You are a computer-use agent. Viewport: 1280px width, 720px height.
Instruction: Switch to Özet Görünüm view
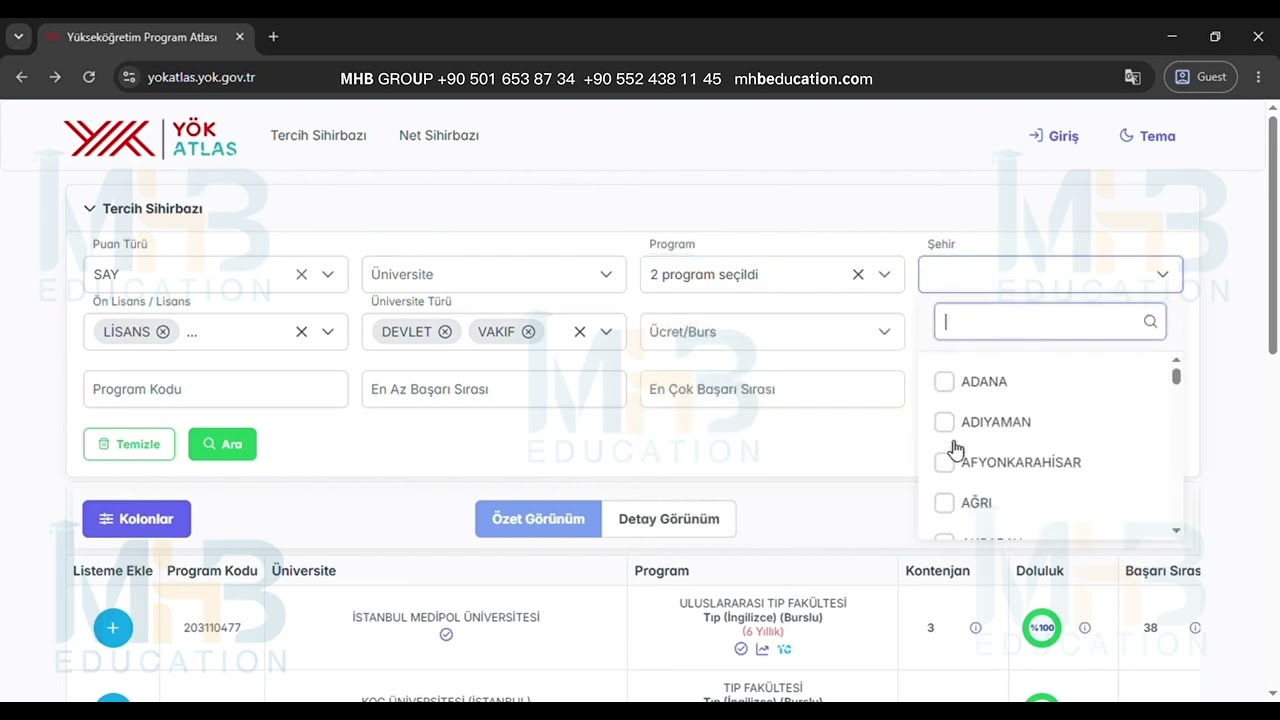(538, 519)
